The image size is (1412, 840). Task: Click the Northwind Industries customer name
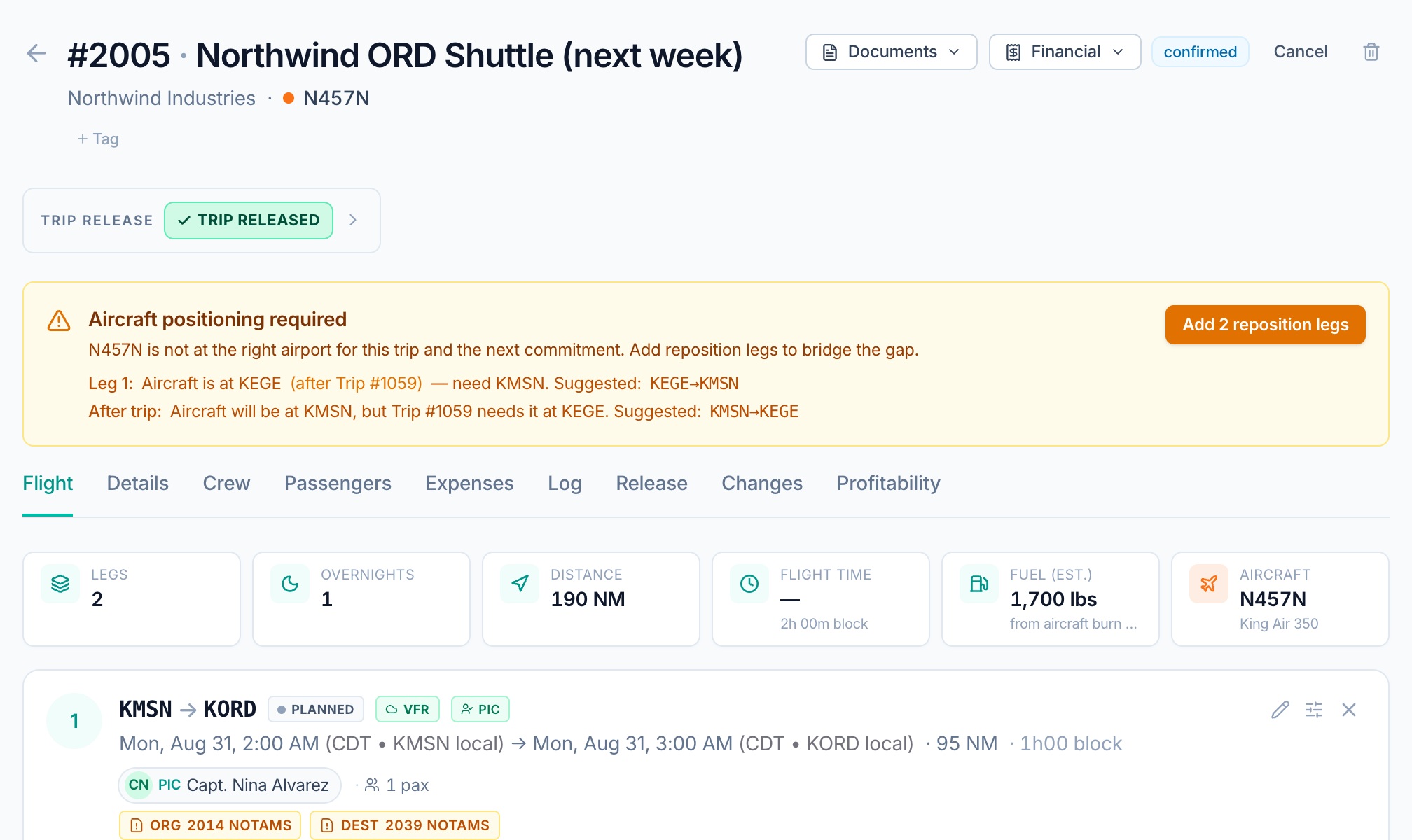(x=161, y=98)
